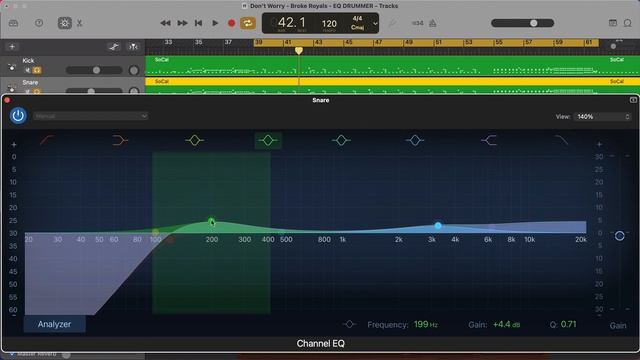This screenshot has height=360, width=640.
Task: Click the Rewind transport button
Action: [x=165, y=23]
